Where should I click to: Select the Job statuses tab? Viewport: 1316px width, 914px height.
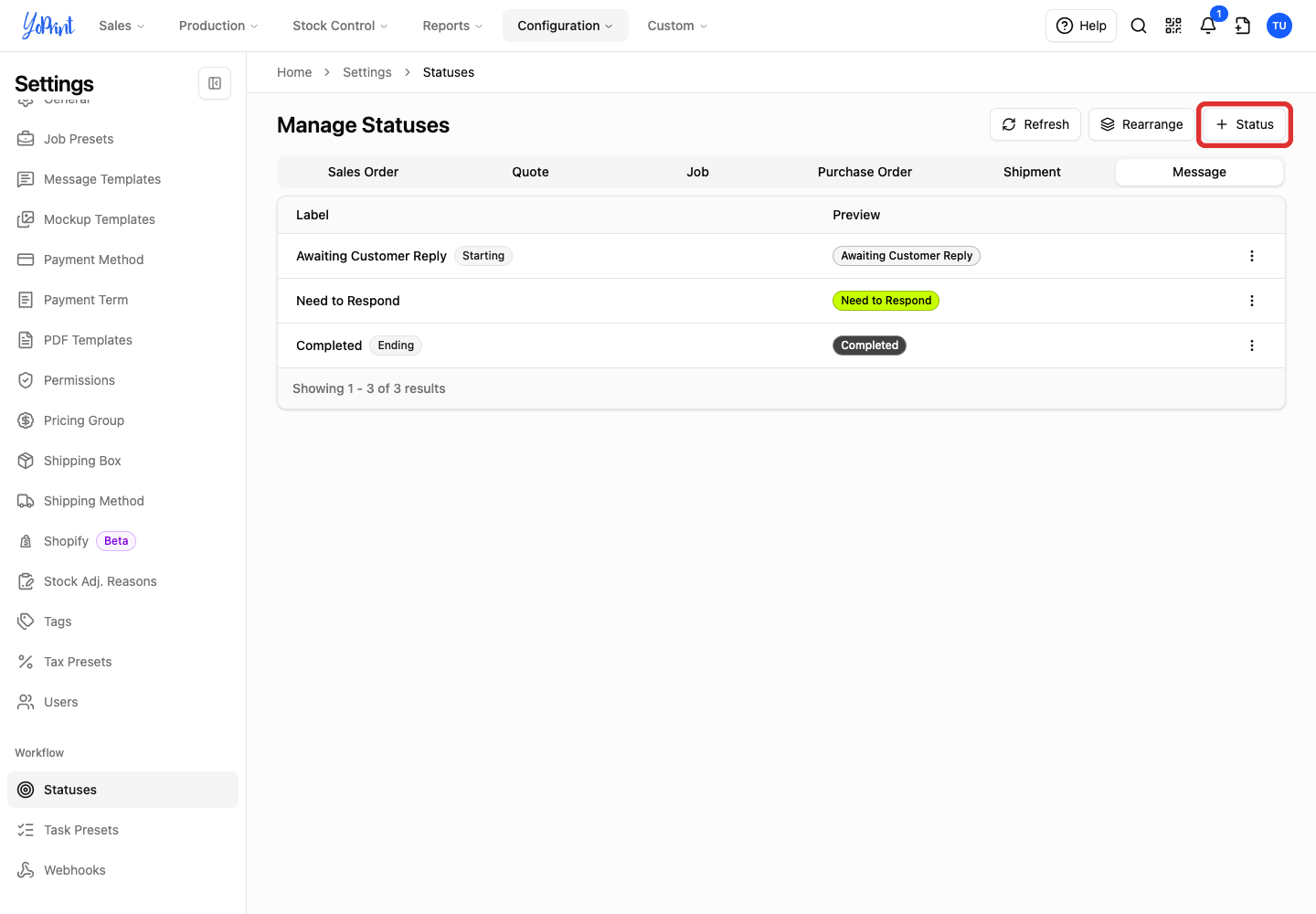697,172
